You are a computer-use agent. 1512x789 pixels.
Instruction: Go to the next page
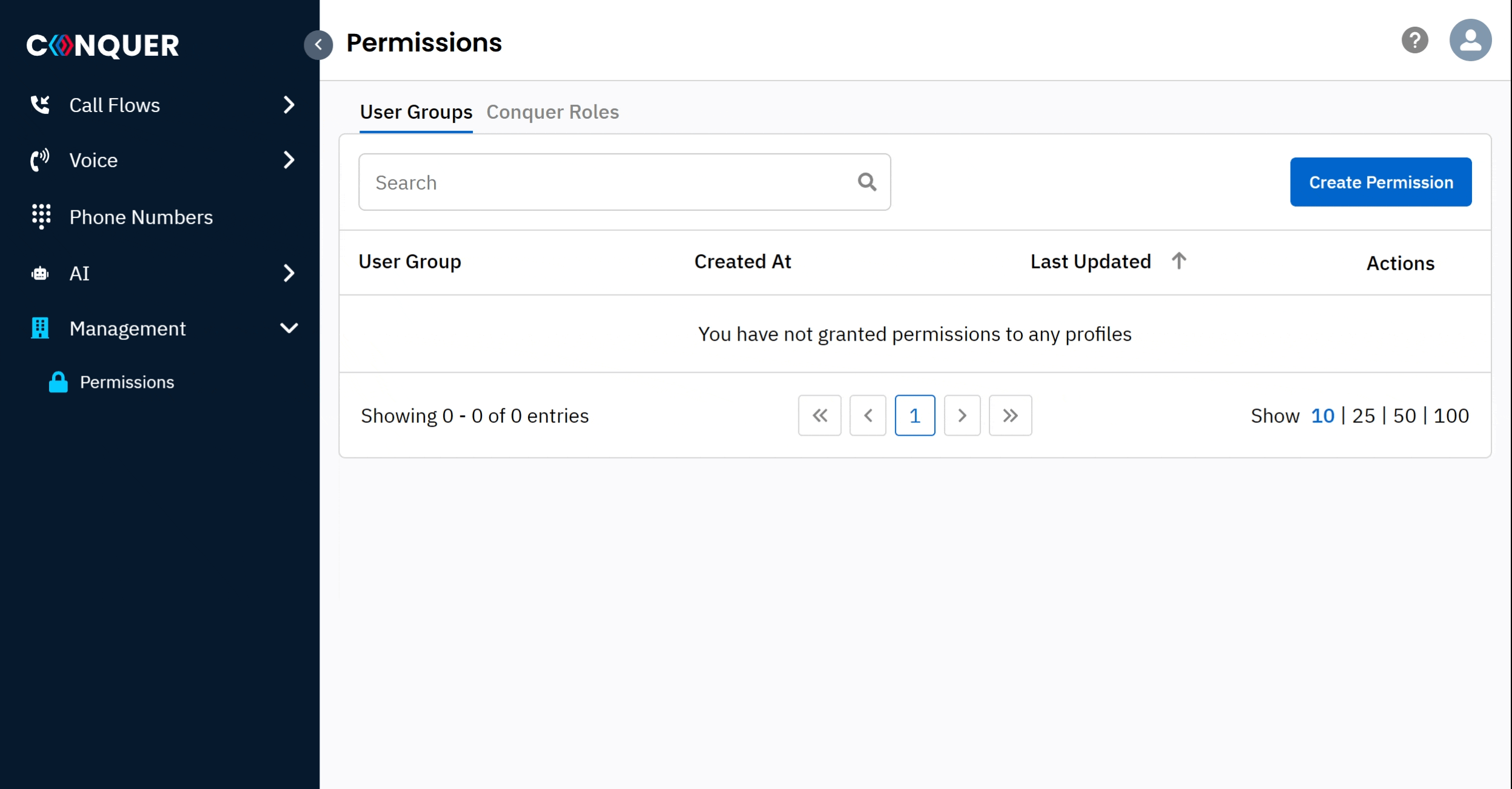(962, 415)
